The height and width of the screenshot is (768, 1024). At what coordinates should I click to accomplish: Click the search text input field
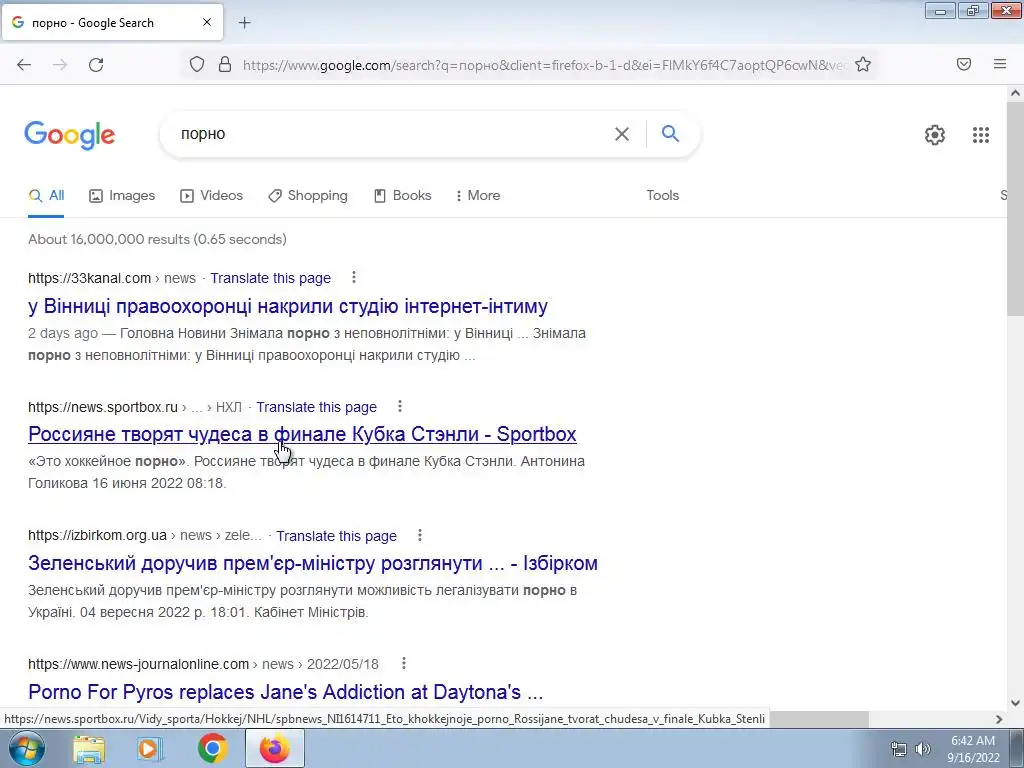point(392,134)
